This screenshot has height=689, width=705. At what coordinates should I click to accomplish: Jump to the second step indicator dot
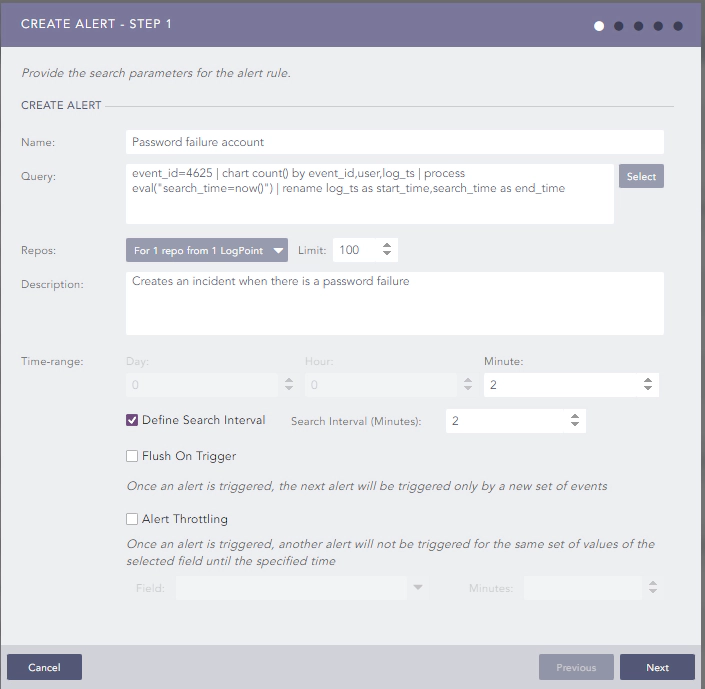[x=619, y=26]
